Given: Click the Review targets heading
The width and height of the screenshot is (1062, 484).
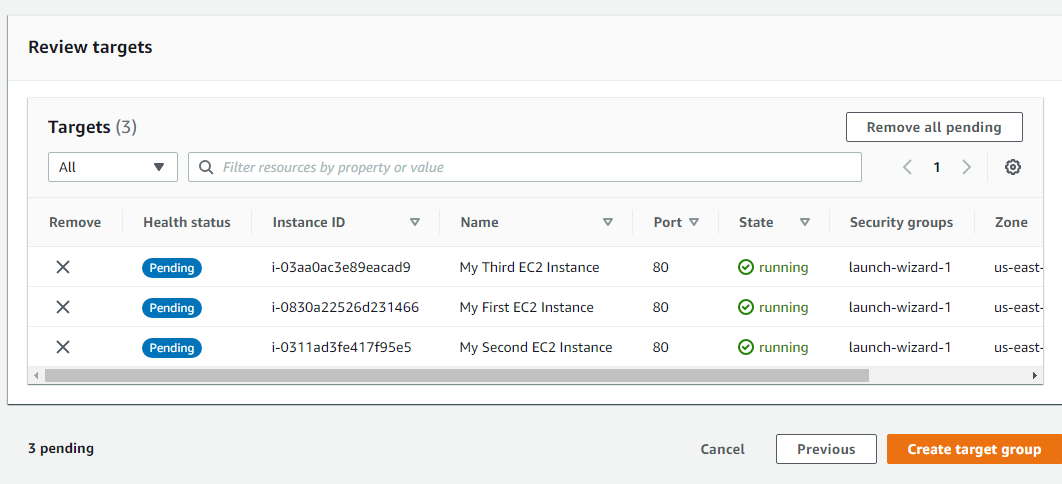Looking at the screenshot, I should click(90, 47).
